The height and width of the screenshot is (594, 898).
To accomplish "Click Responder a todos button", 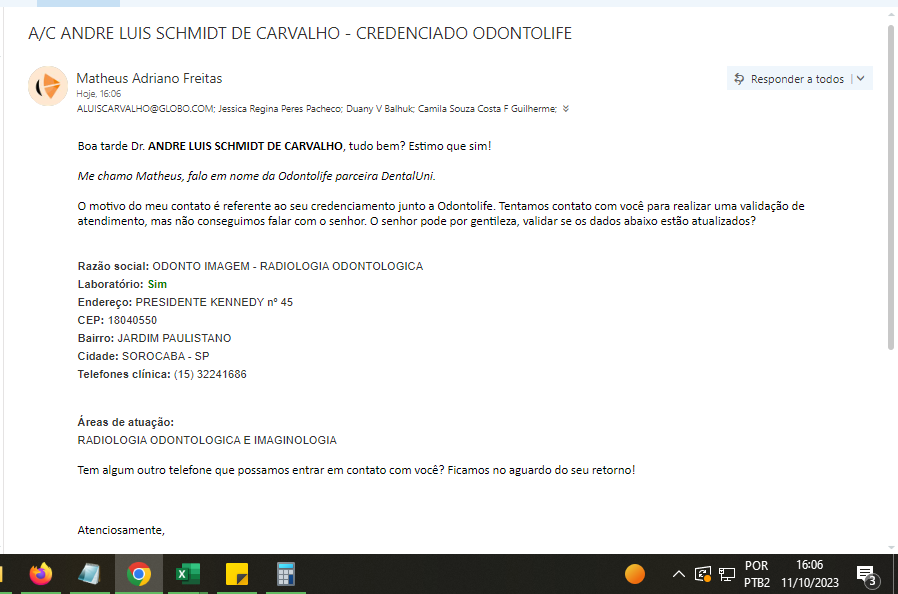I will point(790,79).
